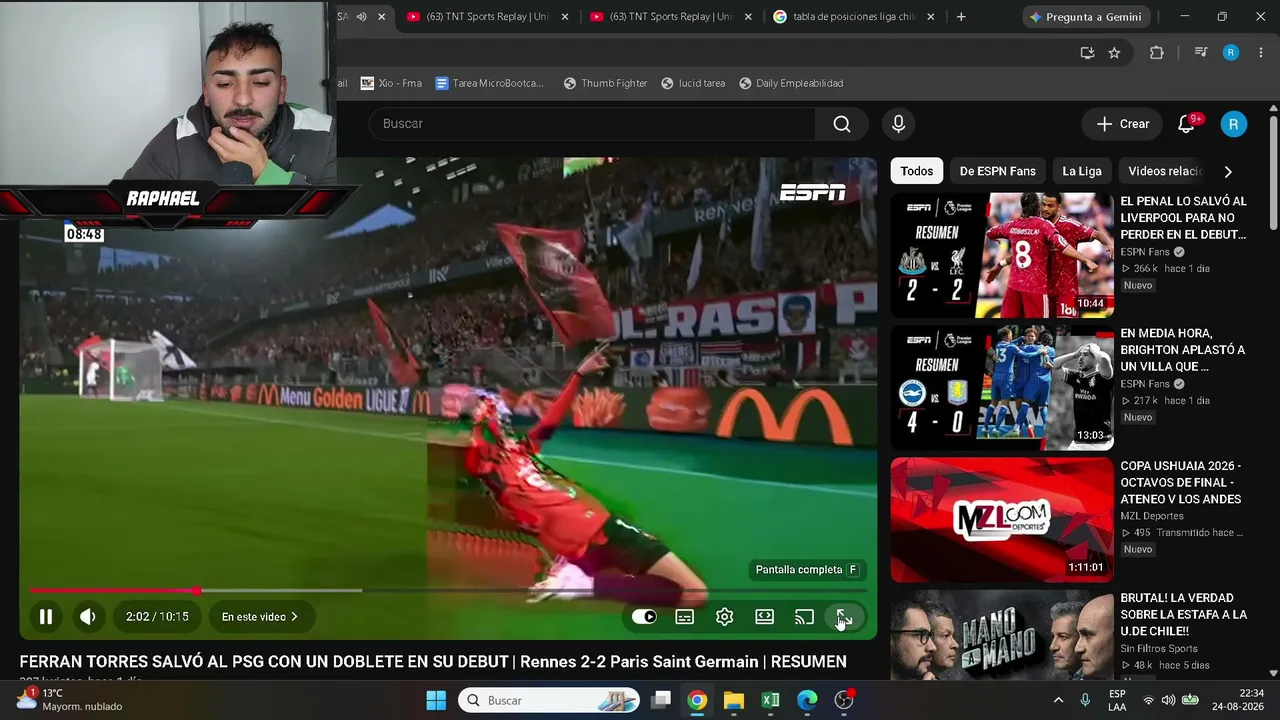Mute the video with the volume icon
The image size is (1280, 720).
coord(88,617)
